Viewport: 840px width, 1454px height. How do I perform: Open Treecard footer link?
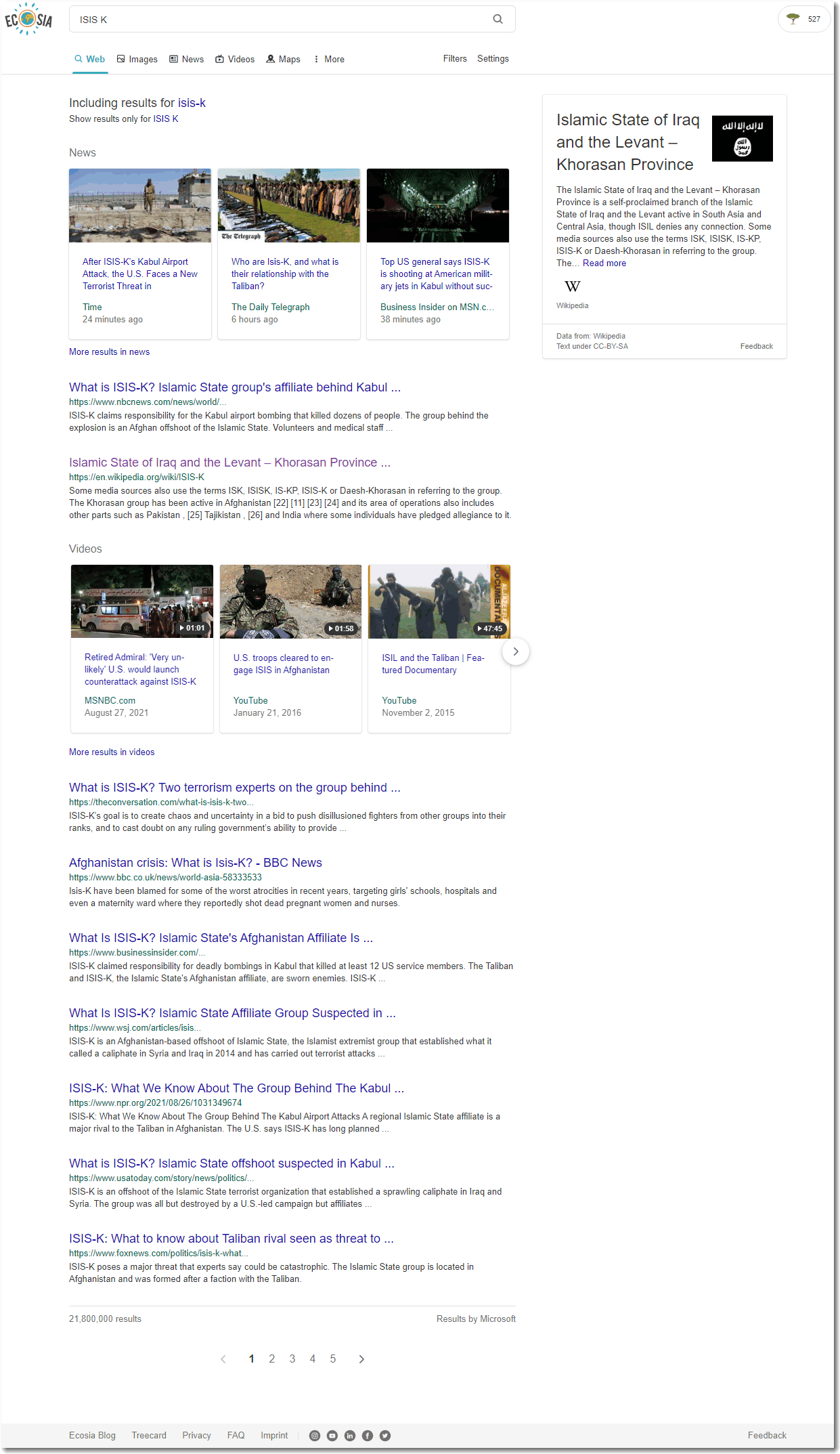point(149,1435)
